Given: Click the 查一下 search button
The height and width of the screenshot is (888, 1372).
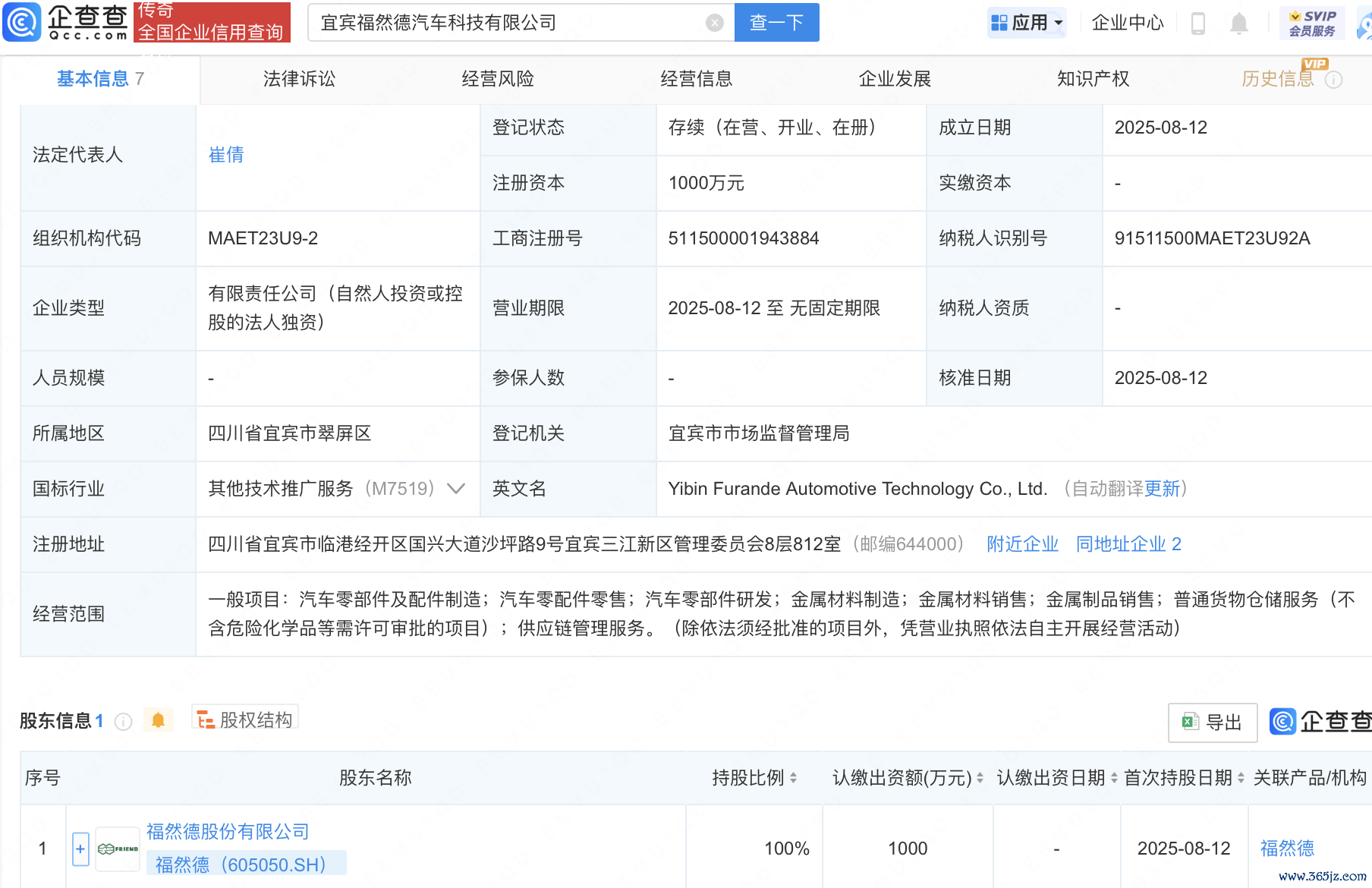Looking at the screenshot, I should 776,23.
